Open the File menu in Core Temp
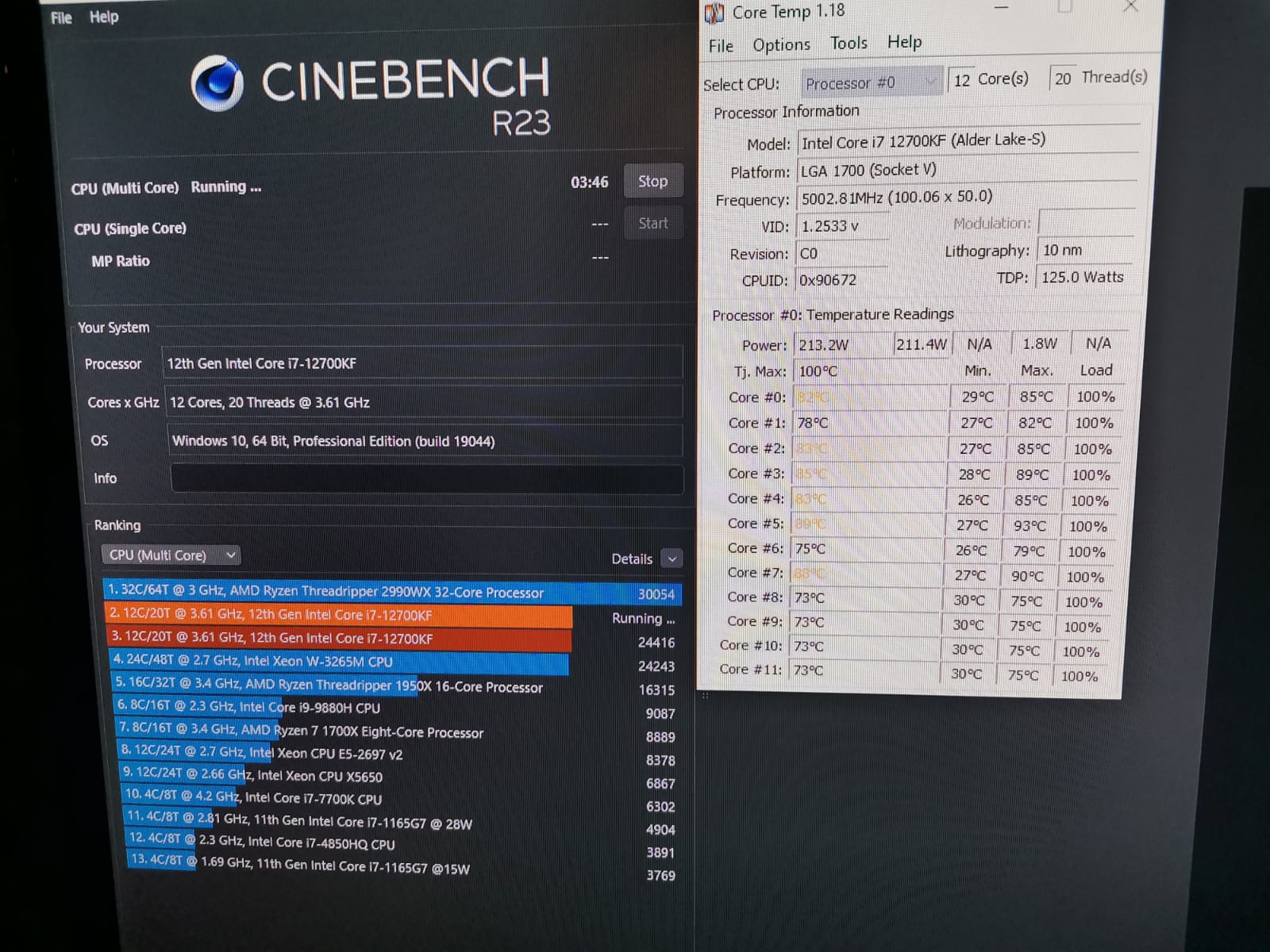 [x=721, y=46]
